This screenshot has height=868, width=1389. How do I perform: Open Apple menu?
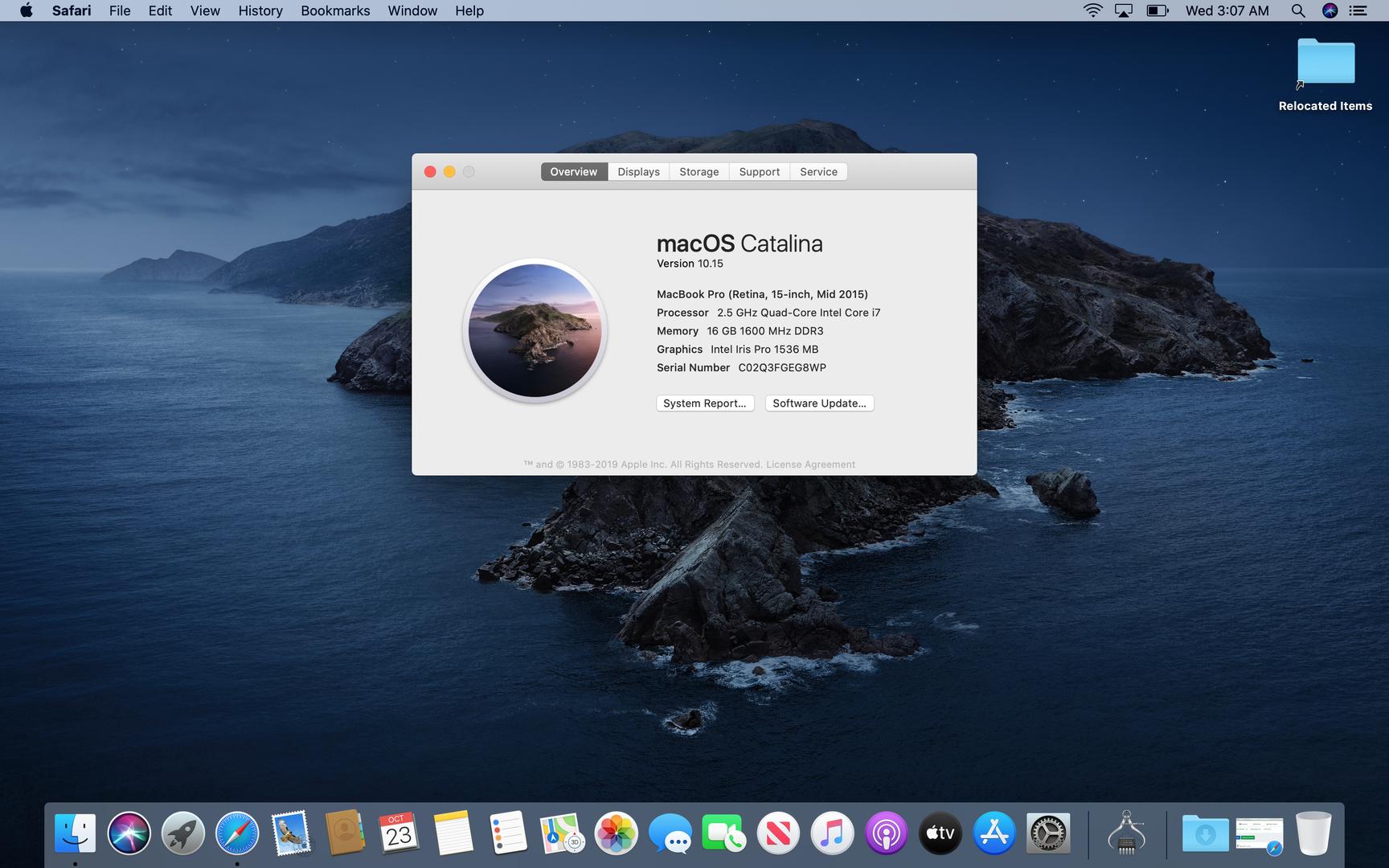coord(27,10)
